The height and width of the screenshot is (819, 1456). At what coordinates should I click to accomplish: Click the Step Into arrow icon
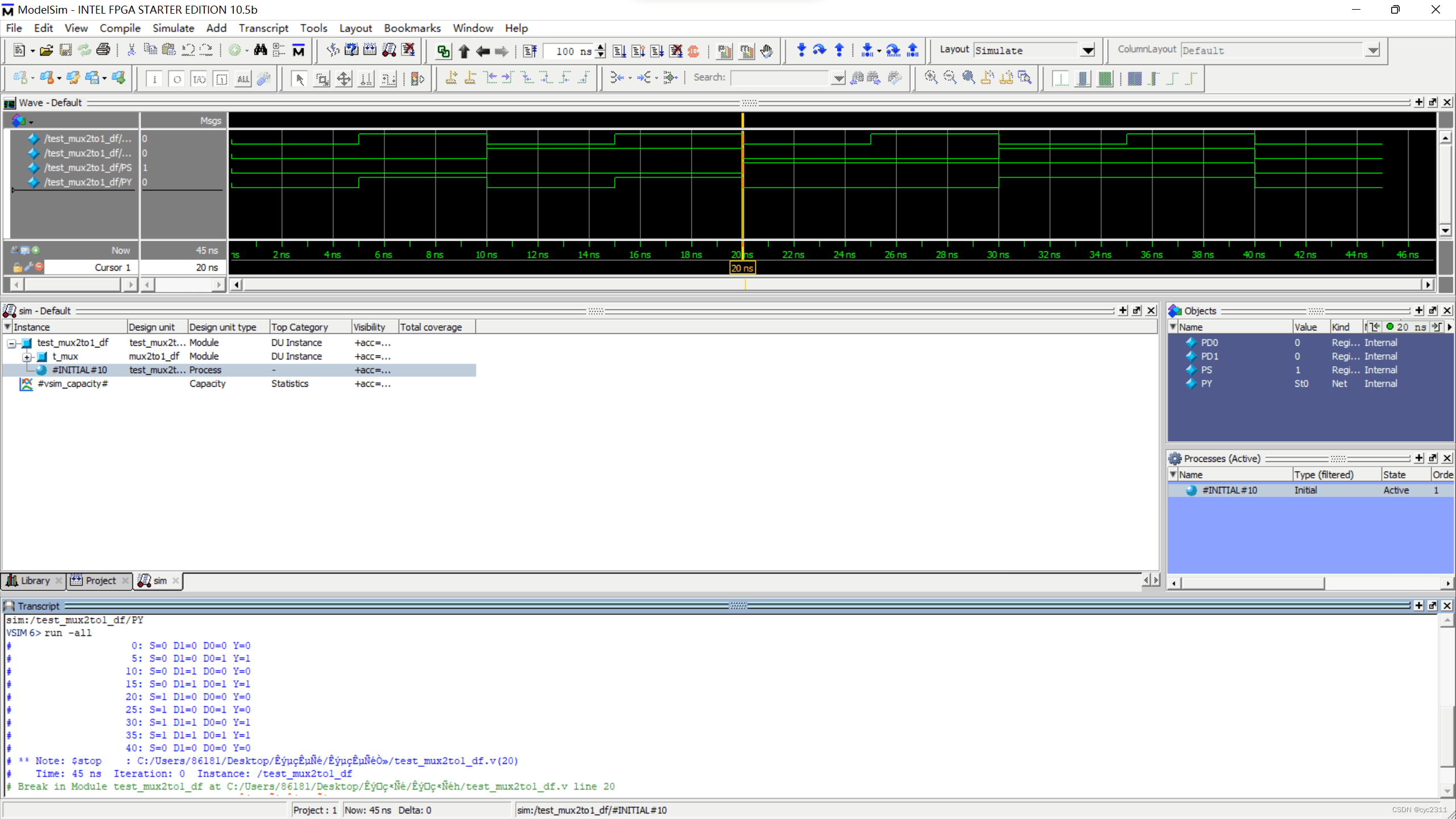point(801,51)
